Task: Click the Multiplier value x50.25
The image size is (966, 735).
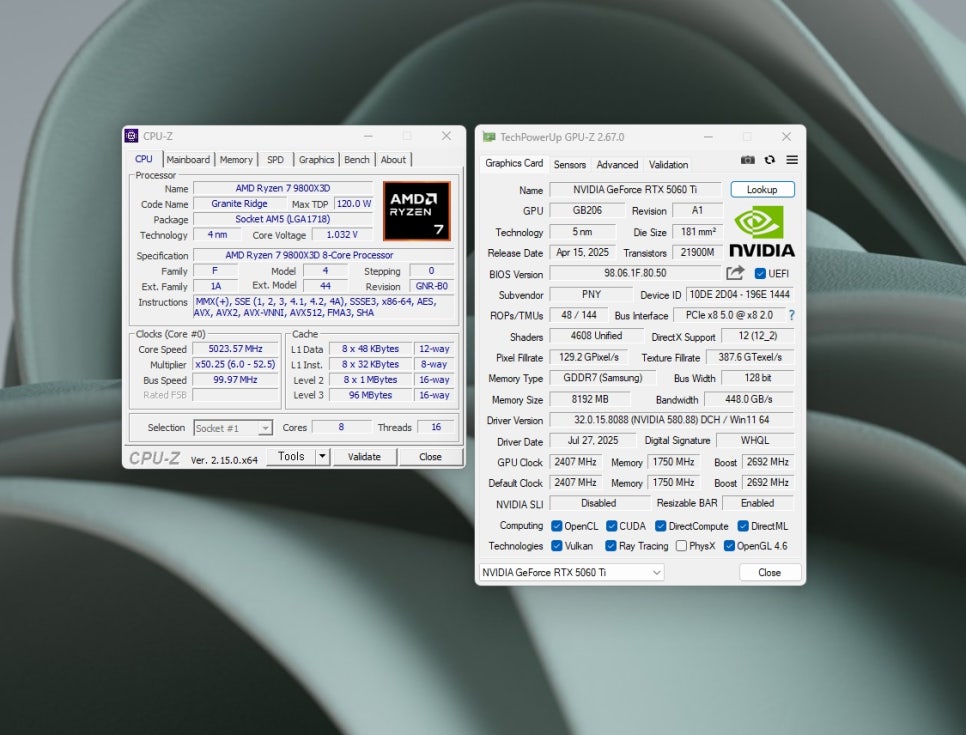Action: [x=235, y=364]
